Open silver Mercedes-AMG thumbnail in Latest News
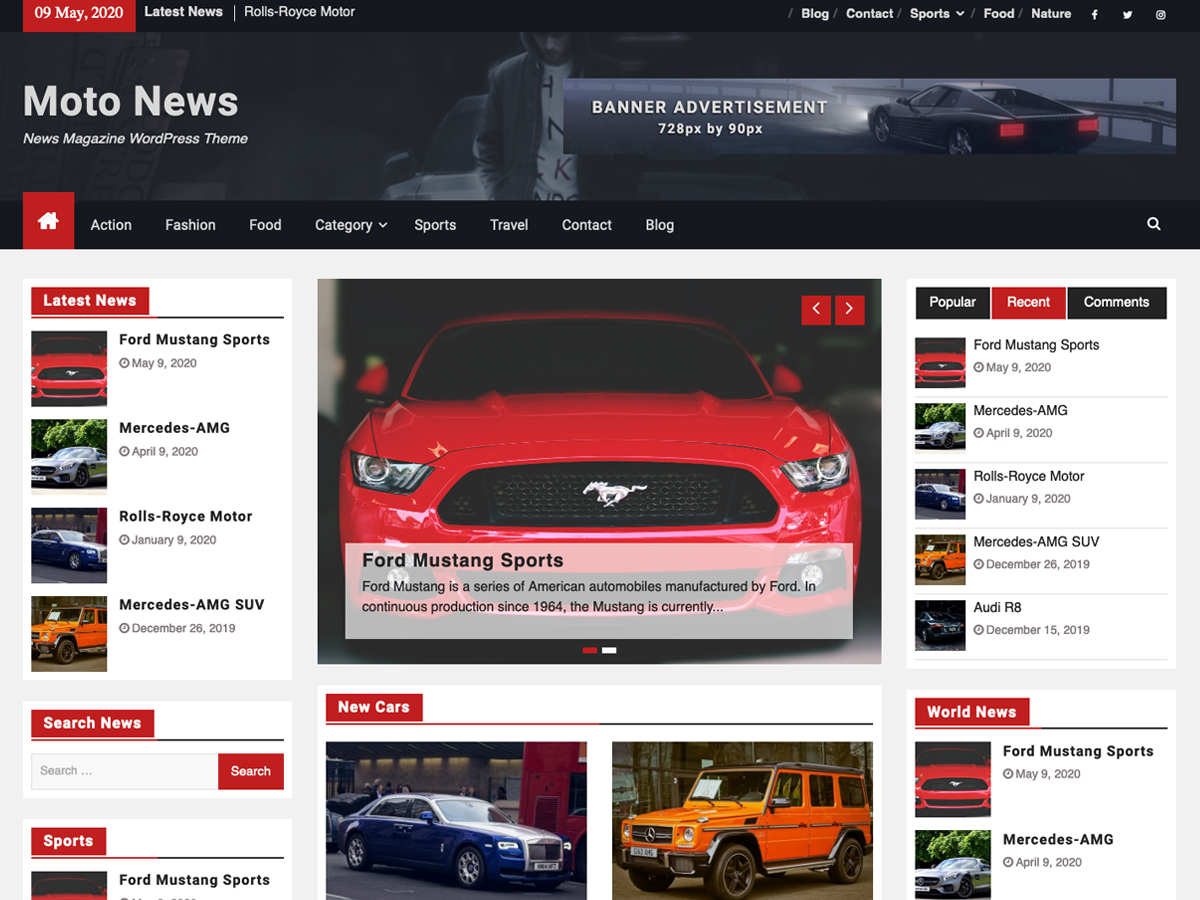Image resolution: width=1200 pixels, height=900 pixels. (x=69, y=457)
